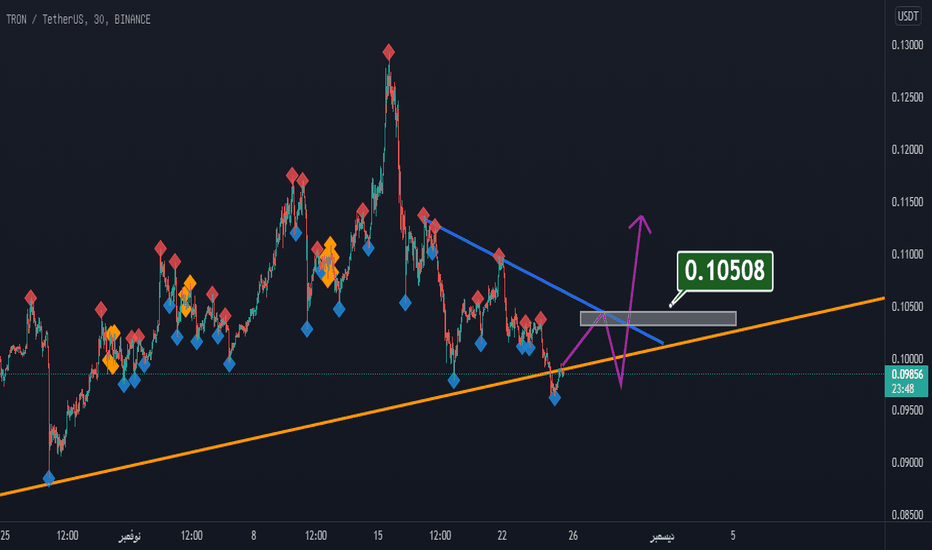932x550 pixels.
Task: Click the 0.08500 price axis label
Action: tap(907, 515)
